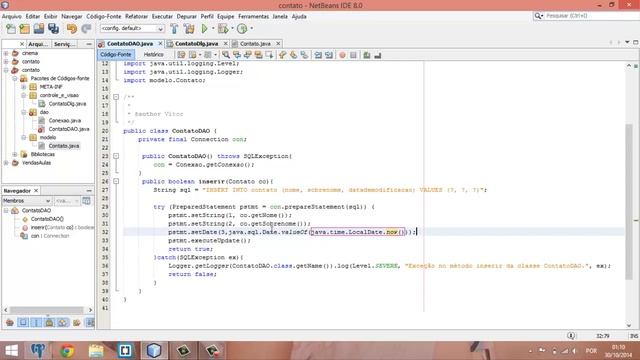Run the project with green play icon
This screenshot has width=640, height=360.
click(204, 29)
